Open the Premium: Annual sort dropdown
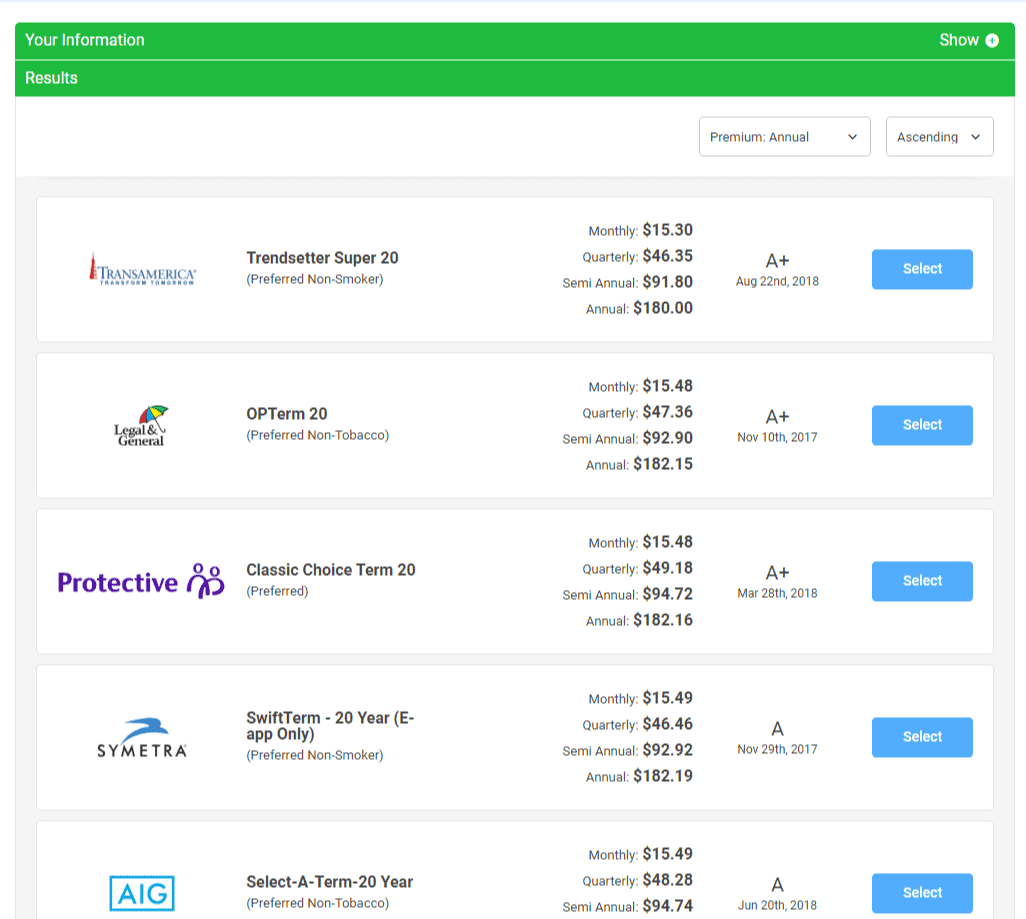 pos(785,137)
